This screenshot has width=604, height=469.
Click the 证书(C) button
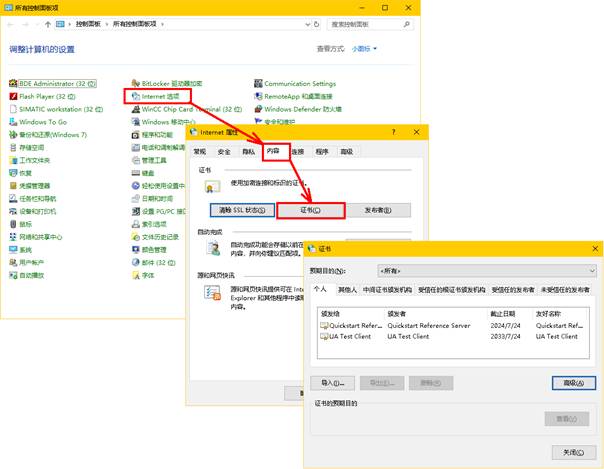click(310, 210)
